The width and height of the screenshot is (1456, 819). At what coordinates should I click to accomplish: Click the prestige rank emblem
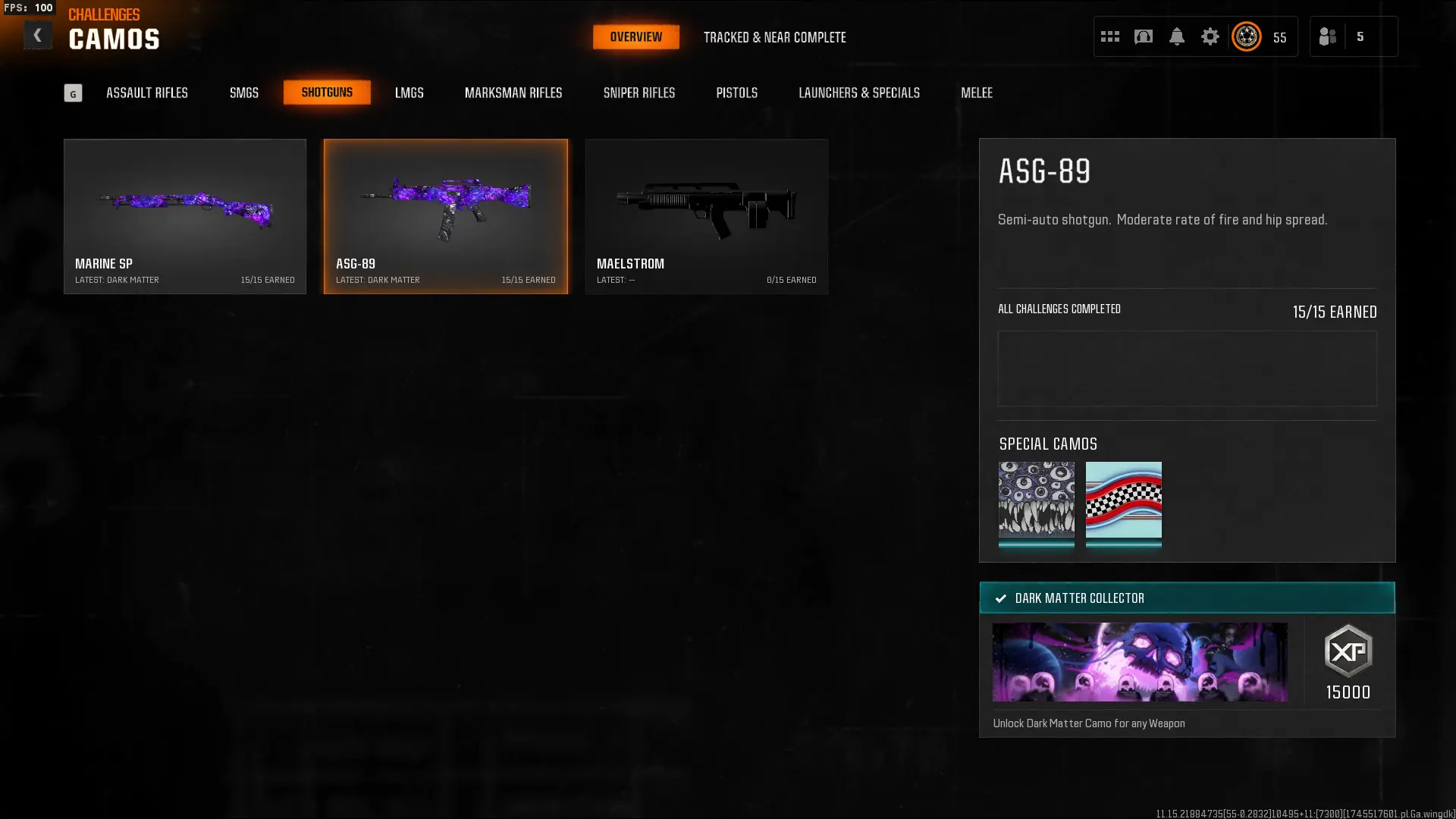pyautogui.click(x=1246, y=36)
